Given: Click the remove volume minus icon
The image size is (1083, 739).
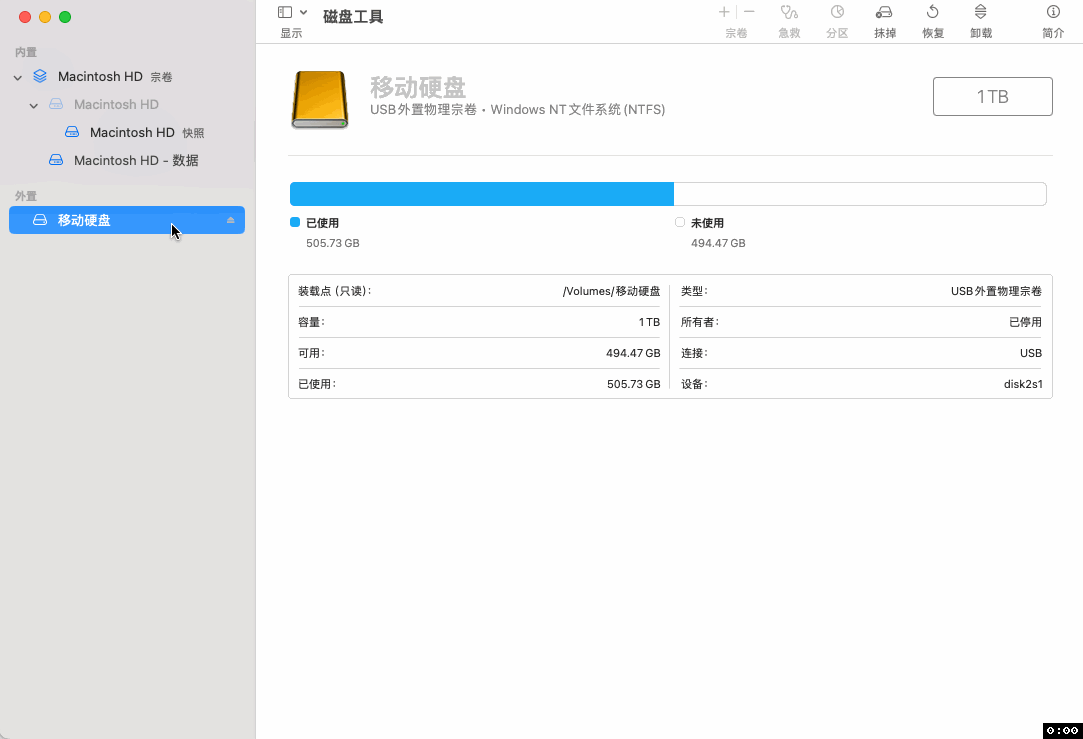Looking at the screenshot, I should point(749,12).
